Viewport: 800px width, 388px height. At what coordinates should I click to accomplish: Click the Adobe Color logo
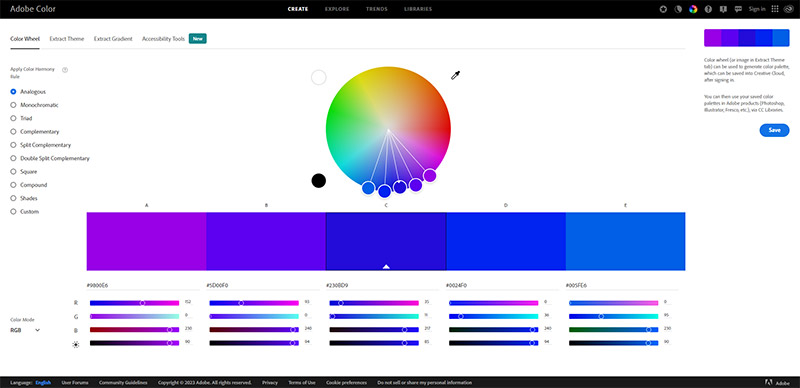33,9
